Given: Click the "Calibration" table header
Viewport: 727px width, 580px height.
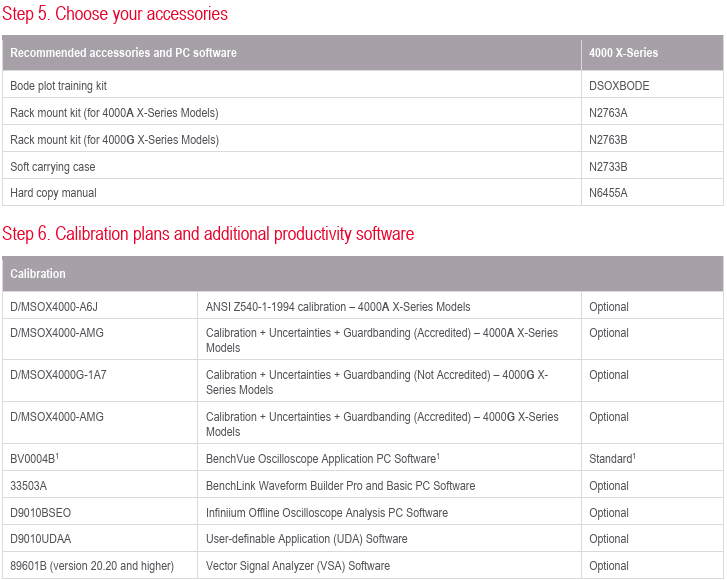Looking at the screenshot, I should click(38, 274).
